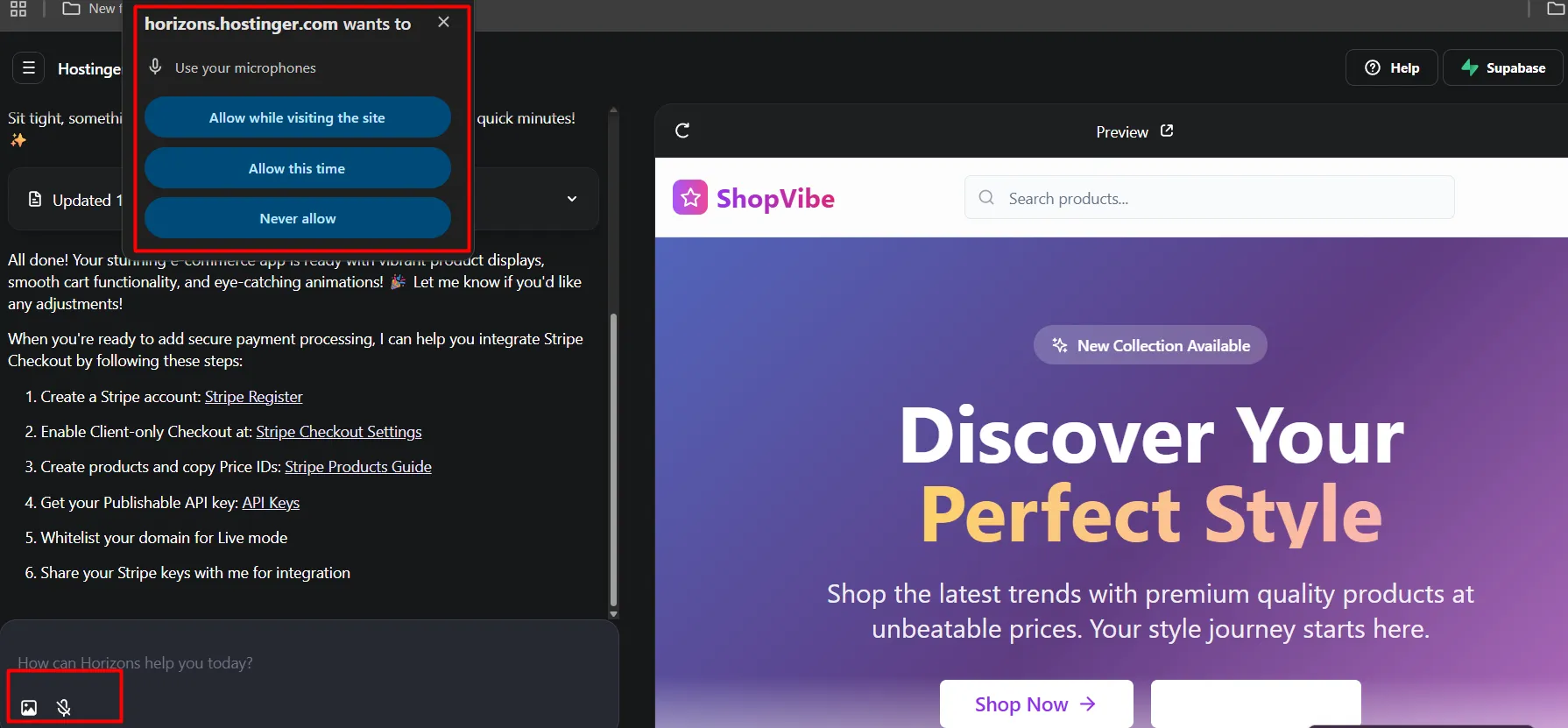Close the microphone permission popup
This screenshot has height=728, width=1568.
coord(444,22)
